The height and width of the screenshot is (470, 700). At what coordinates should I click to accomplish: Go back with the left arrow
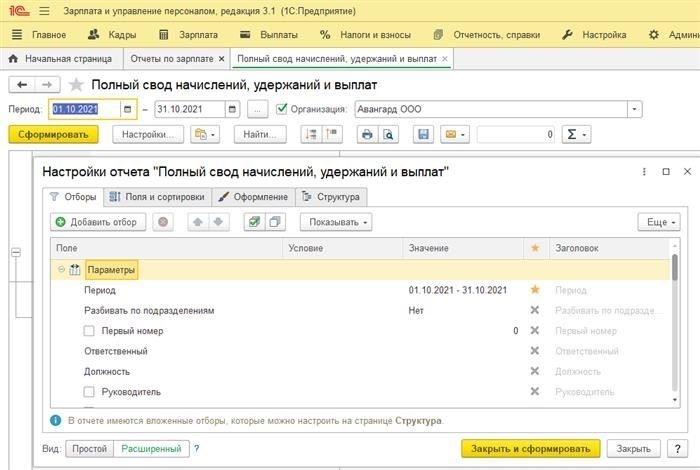pos(22,84)
